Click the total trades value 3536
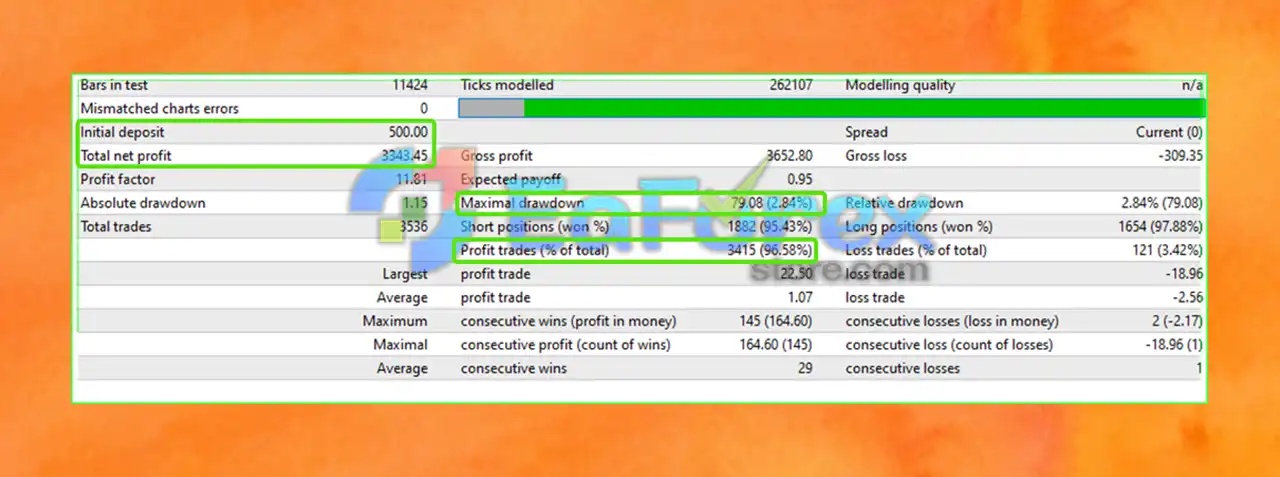The width and height of the screenshot is (1280, 477). point(413,227)
